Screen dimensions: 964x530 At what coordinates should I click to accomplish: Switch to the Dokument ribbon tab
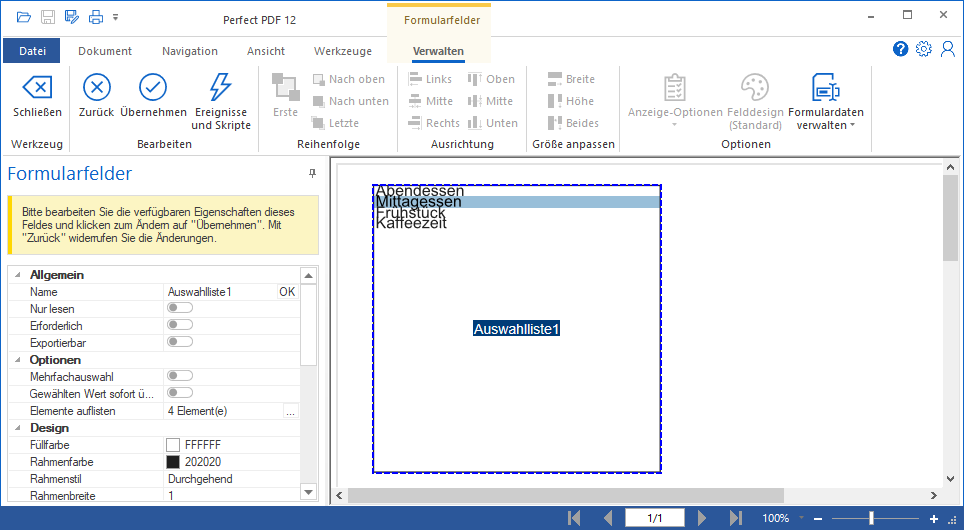point(105,51)
